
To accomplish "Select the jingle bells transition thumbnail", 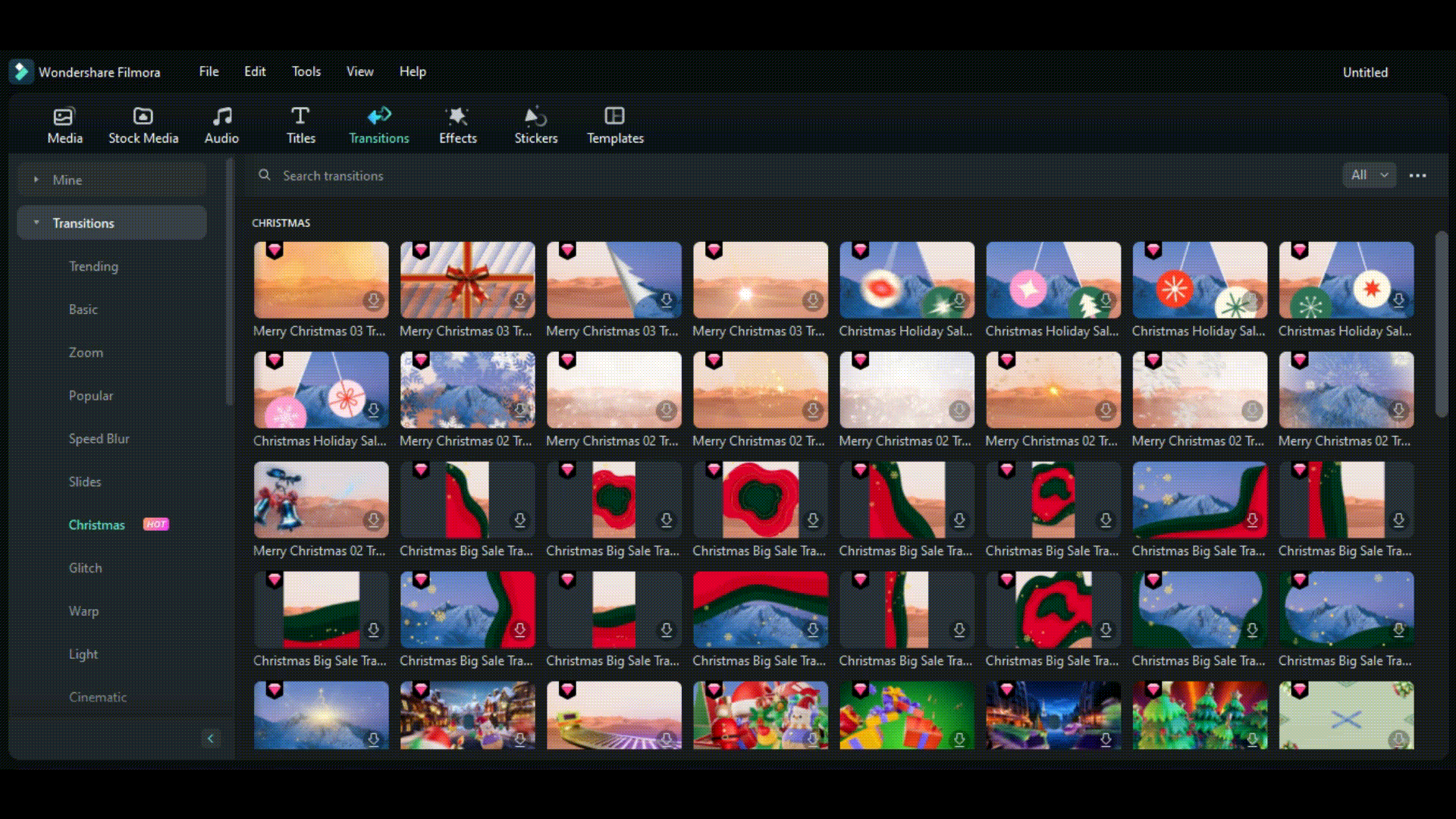I will pyautogui.click(x=321, y=500).
